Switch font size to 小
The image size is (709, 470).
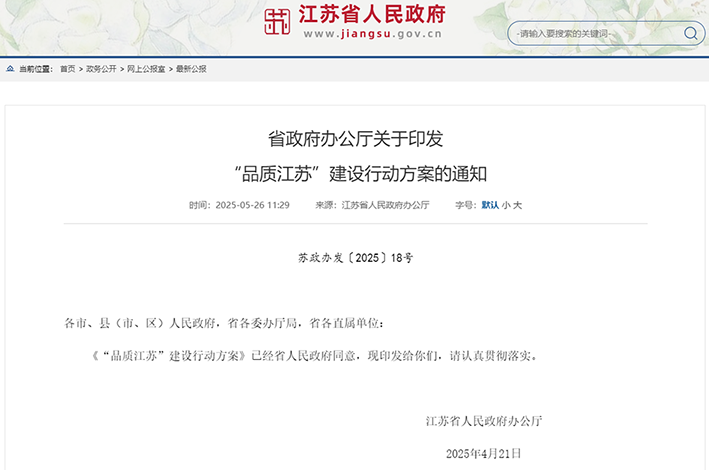click(506, 205)
